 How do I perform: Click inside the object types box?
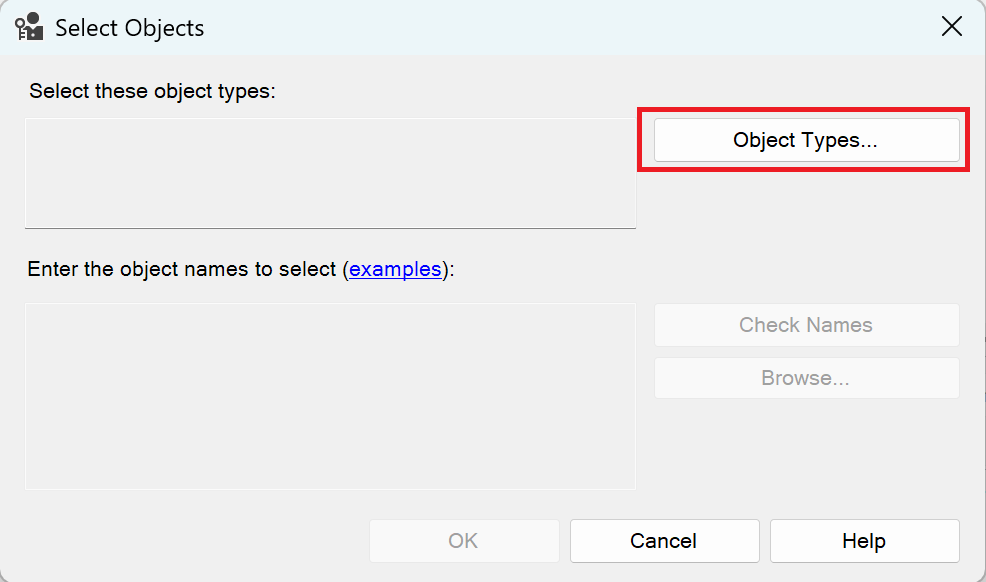point(330,173)
